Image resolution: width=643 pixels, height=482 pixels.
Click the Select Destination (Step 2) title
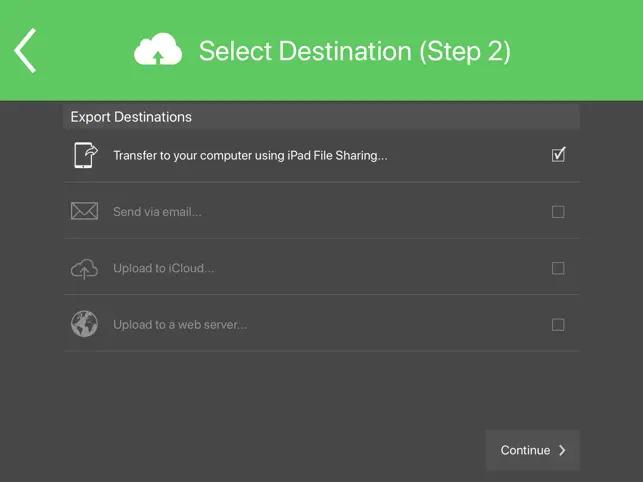pyautogui.click(x=355, y=51)
